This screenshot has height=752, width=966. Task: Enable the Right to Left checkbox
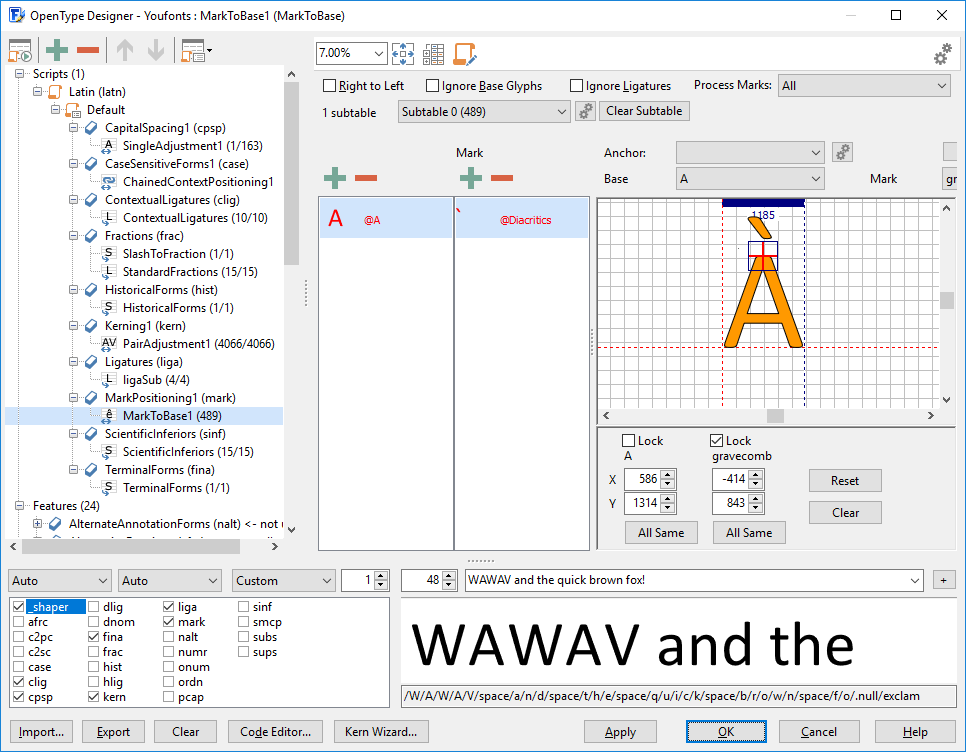[x=330, y=86]
